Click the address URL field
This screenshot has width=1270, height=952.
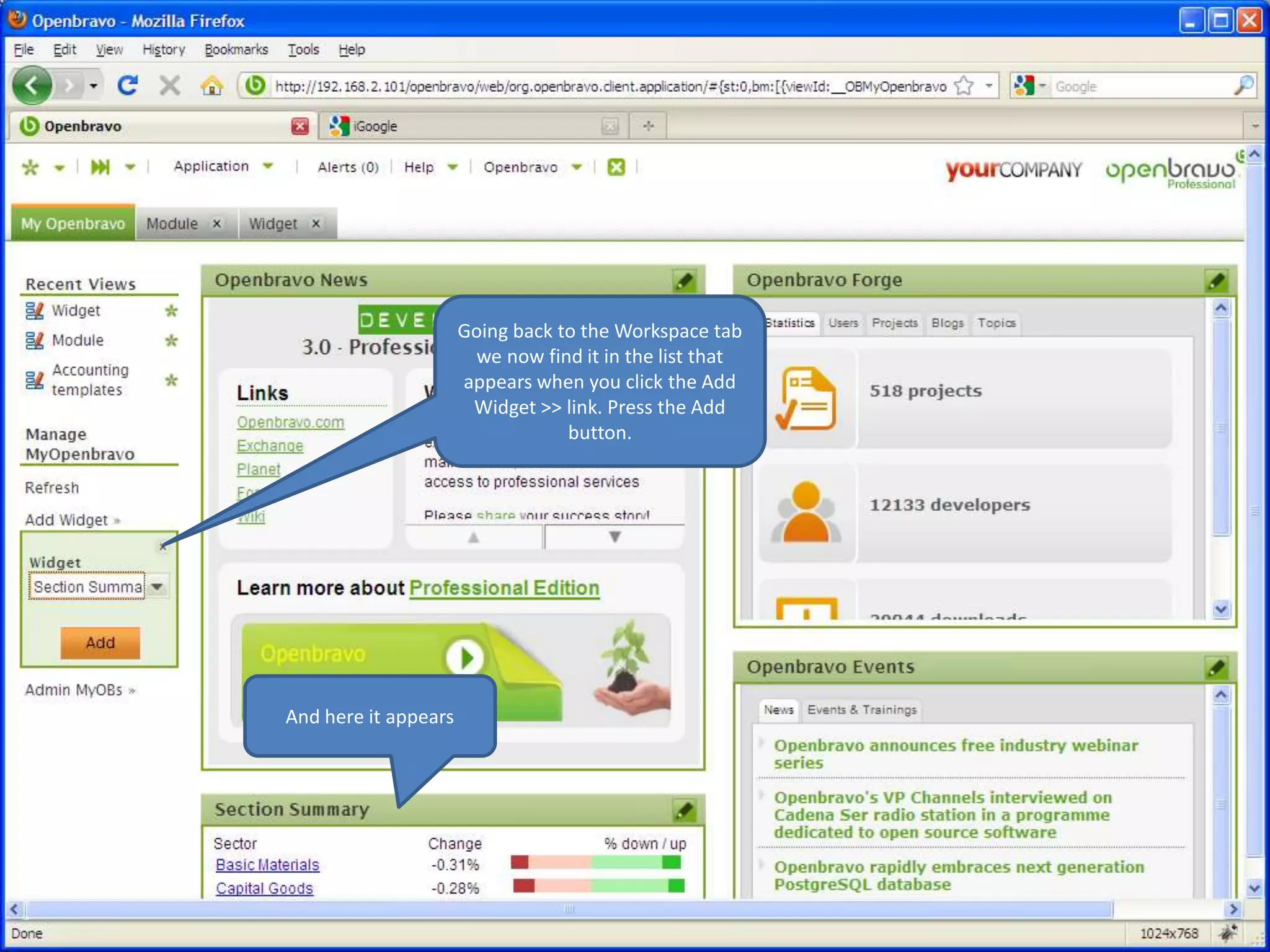(610, 86)
